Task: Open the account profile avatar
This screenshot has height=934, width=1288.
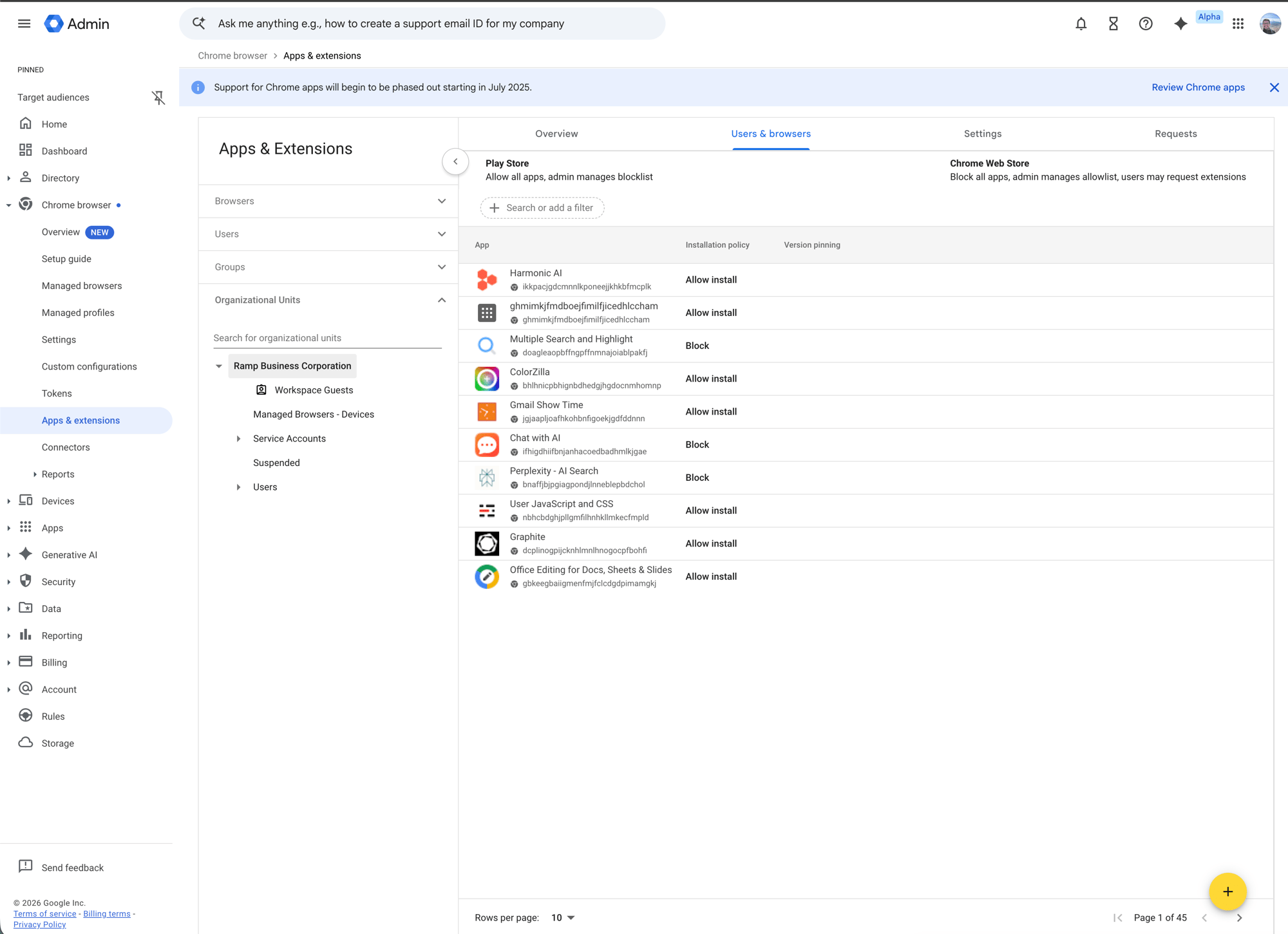Action: (1270, 24)
